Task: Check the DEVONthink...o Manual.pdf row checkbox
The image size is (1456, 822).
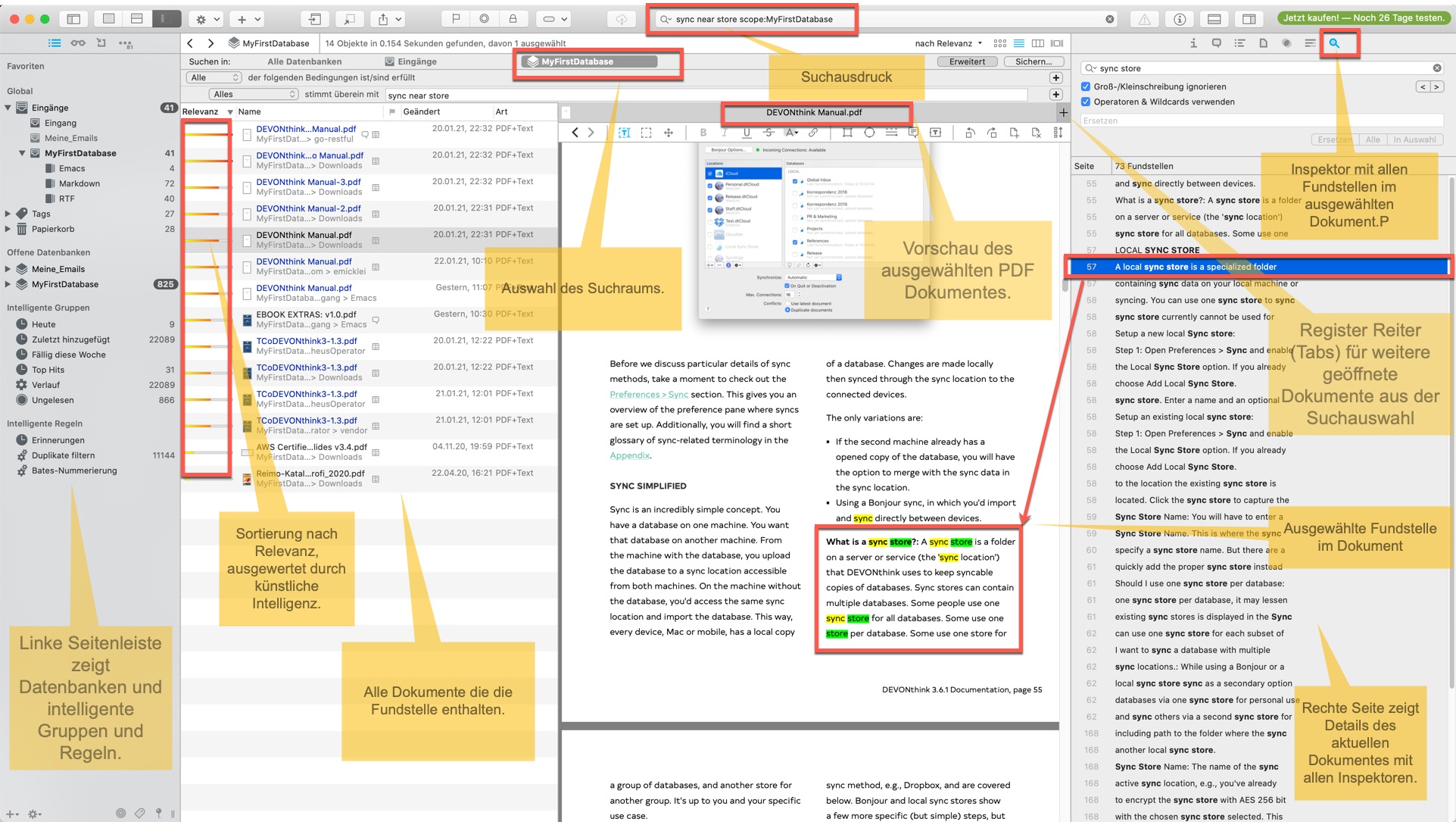Action: pos(247,161)
